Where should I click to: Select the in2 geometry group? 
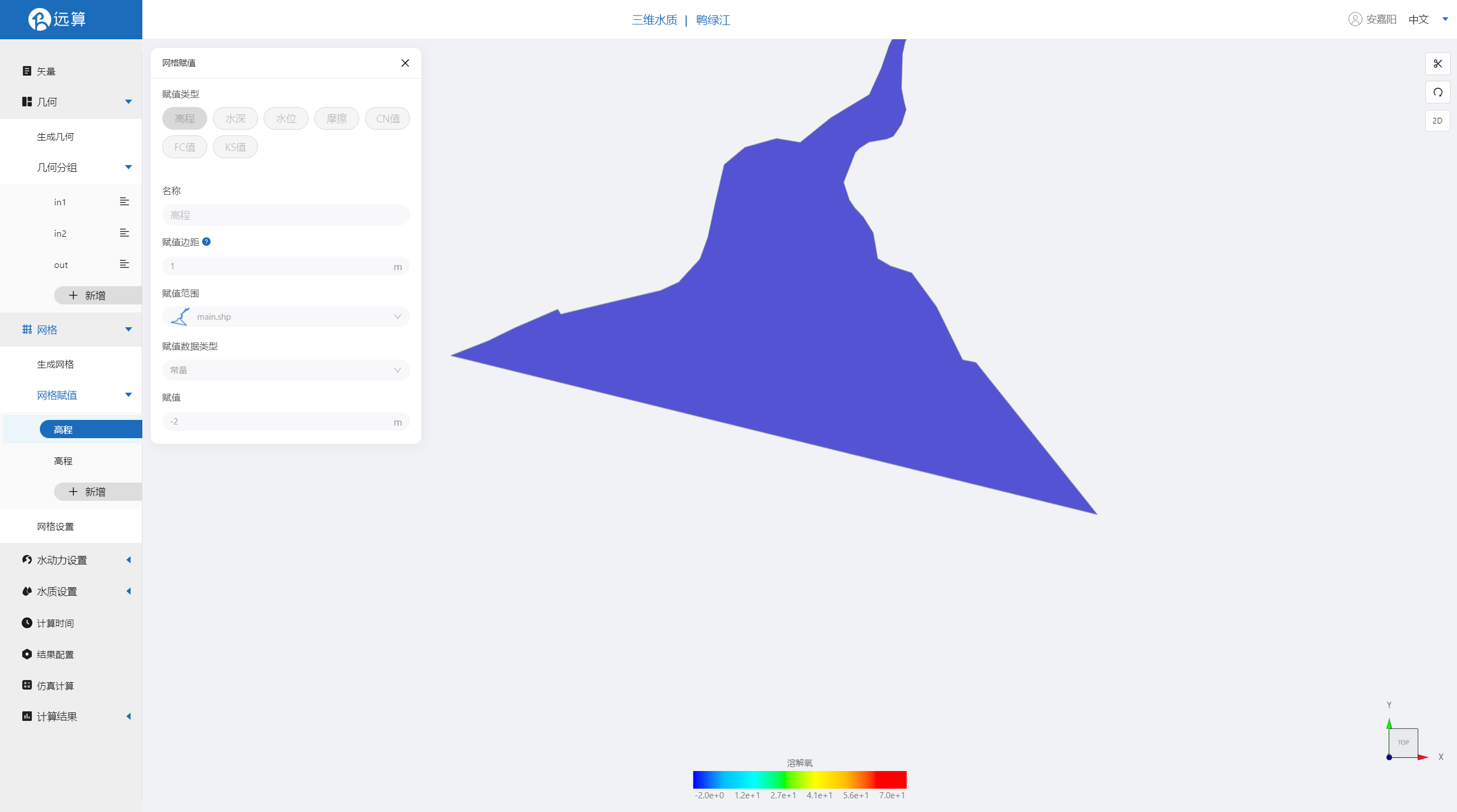[60, 233]
